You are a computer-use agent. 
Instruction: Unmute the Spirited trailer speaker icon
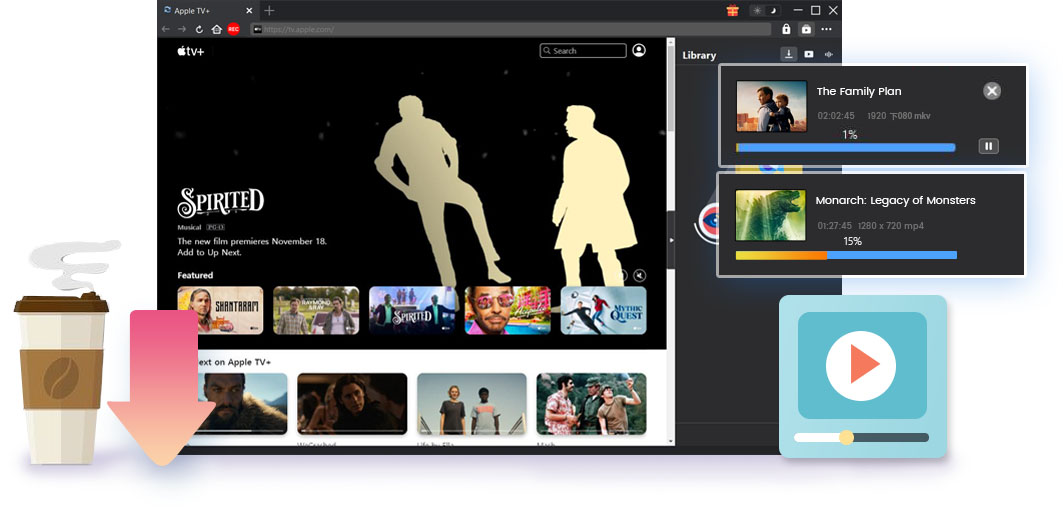pyautogui.click(x=639, y=275)
